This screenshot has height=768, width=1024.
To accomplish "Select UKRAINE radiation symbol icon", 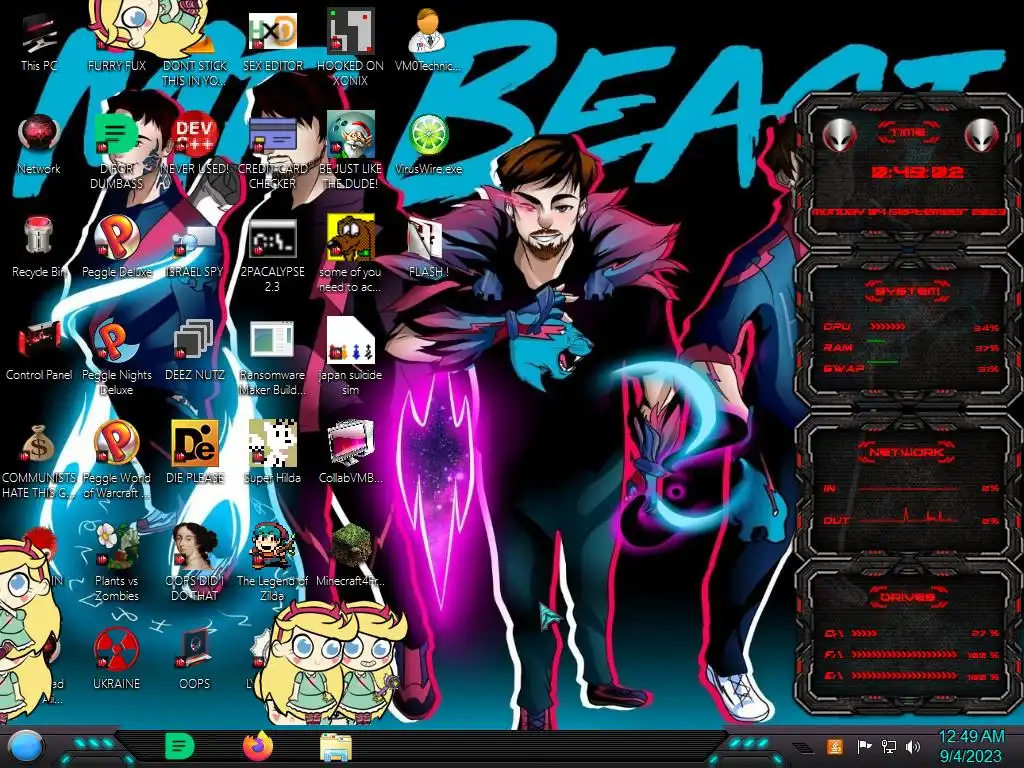I will (x=117, y=658).
